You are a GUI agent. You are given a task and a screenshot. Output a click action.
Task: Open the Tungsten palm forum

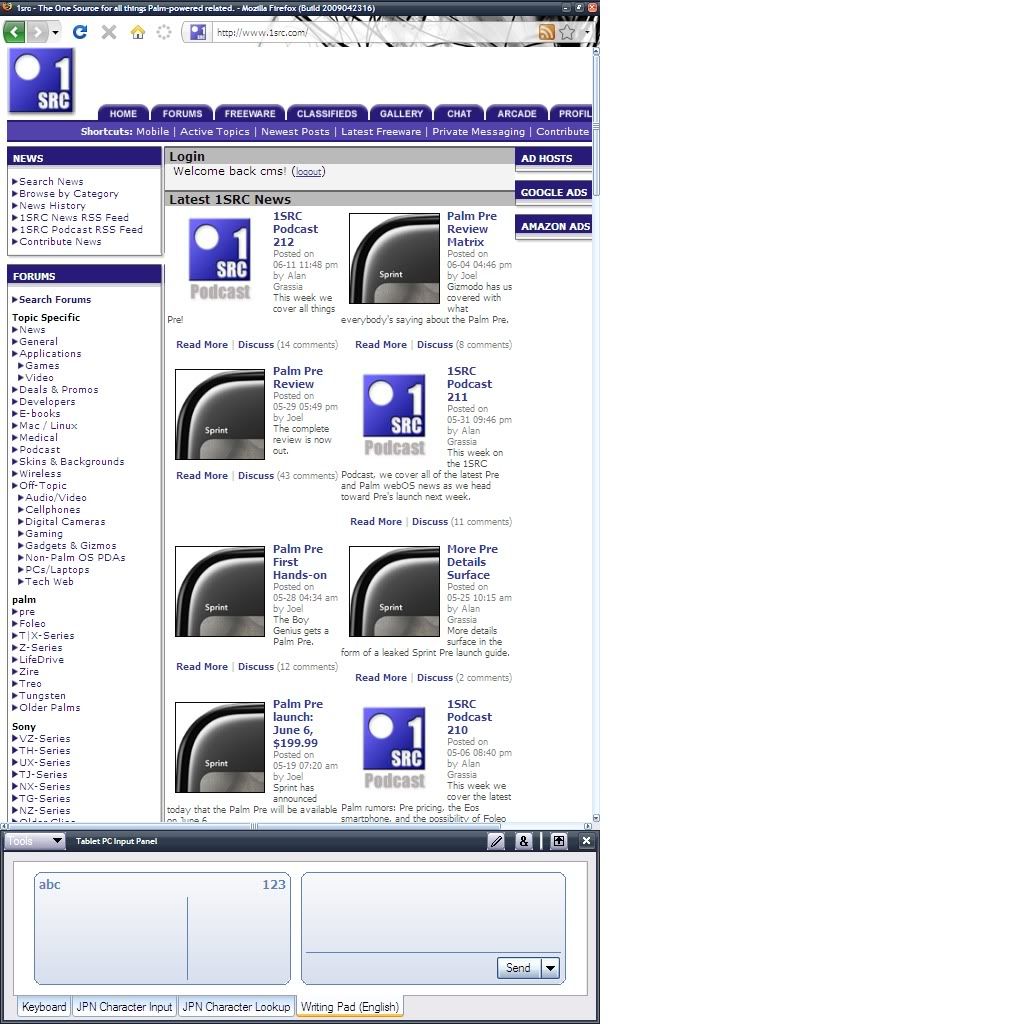point(42,696)
